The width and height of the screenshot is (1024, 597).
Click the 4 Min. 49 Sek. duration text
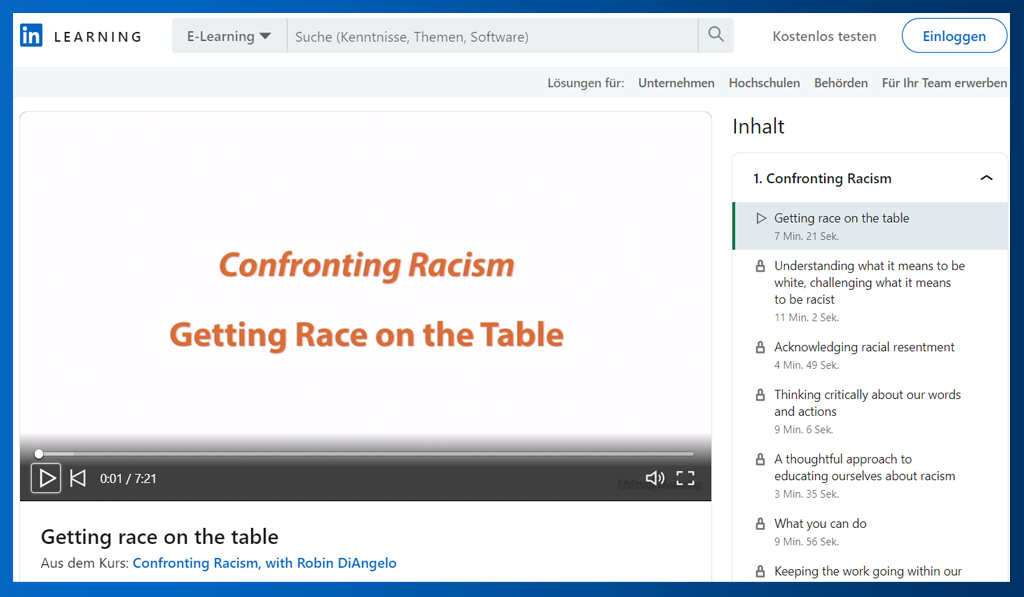tap(807, 365)
